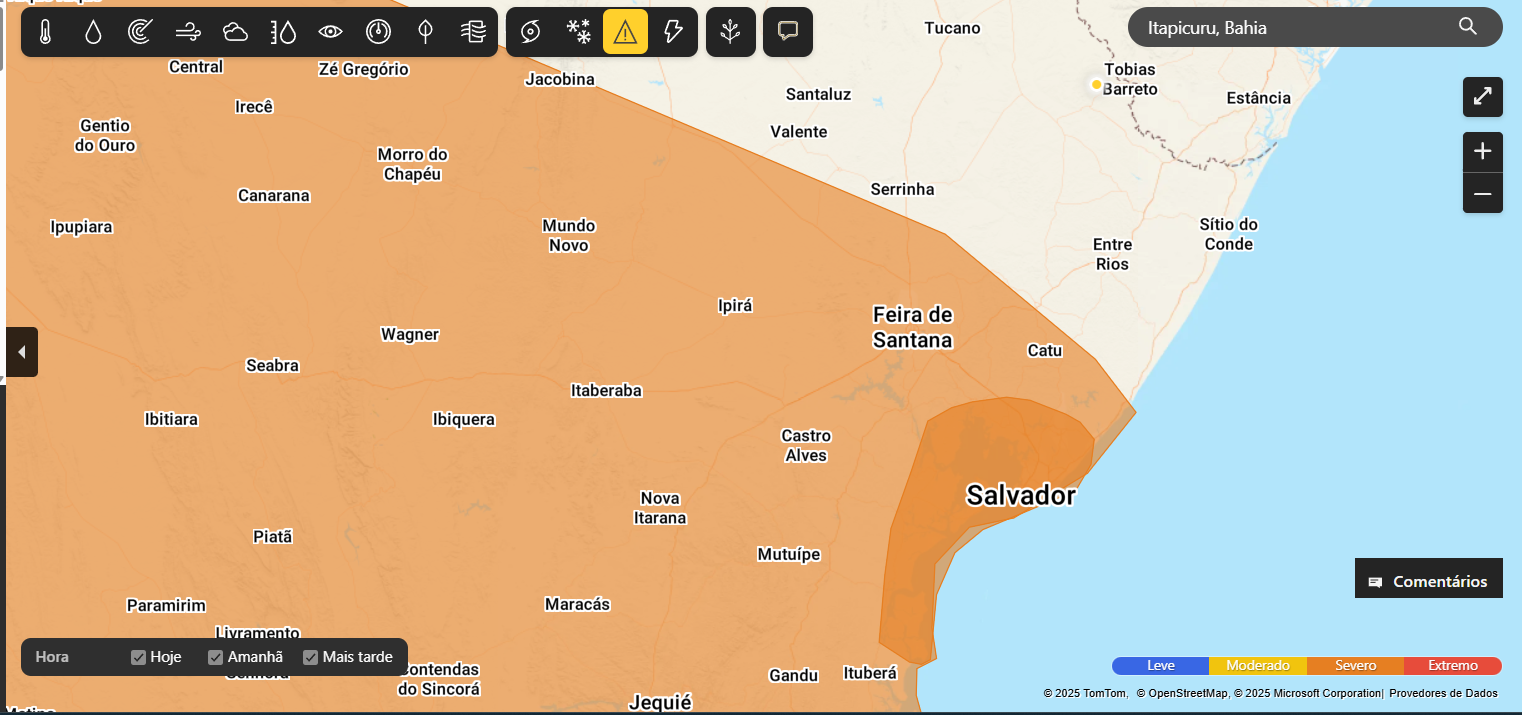1522x715 pixels.
Task: Click the Severo orange legend swatch
Action: tap(1355, 666)
